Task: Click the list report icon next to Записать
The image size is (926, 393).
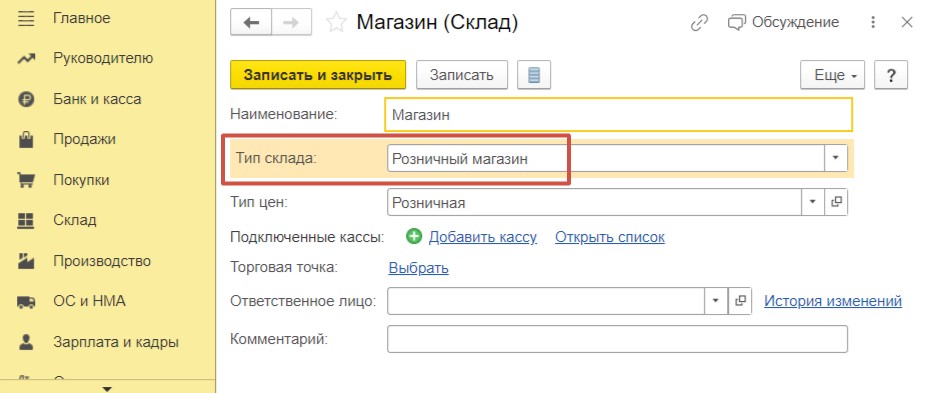Action: point(534,75)
